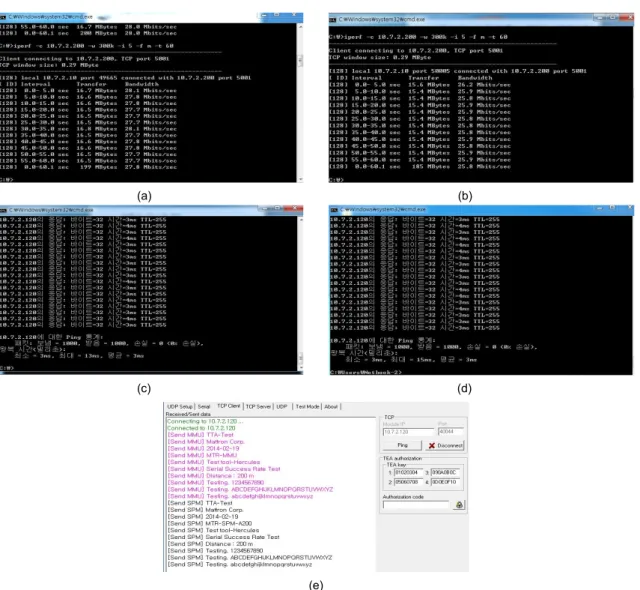Click cmd icon in window (b) title bar
The width and height of the screenshot is (640, 590).
click(x=333, y=19)
